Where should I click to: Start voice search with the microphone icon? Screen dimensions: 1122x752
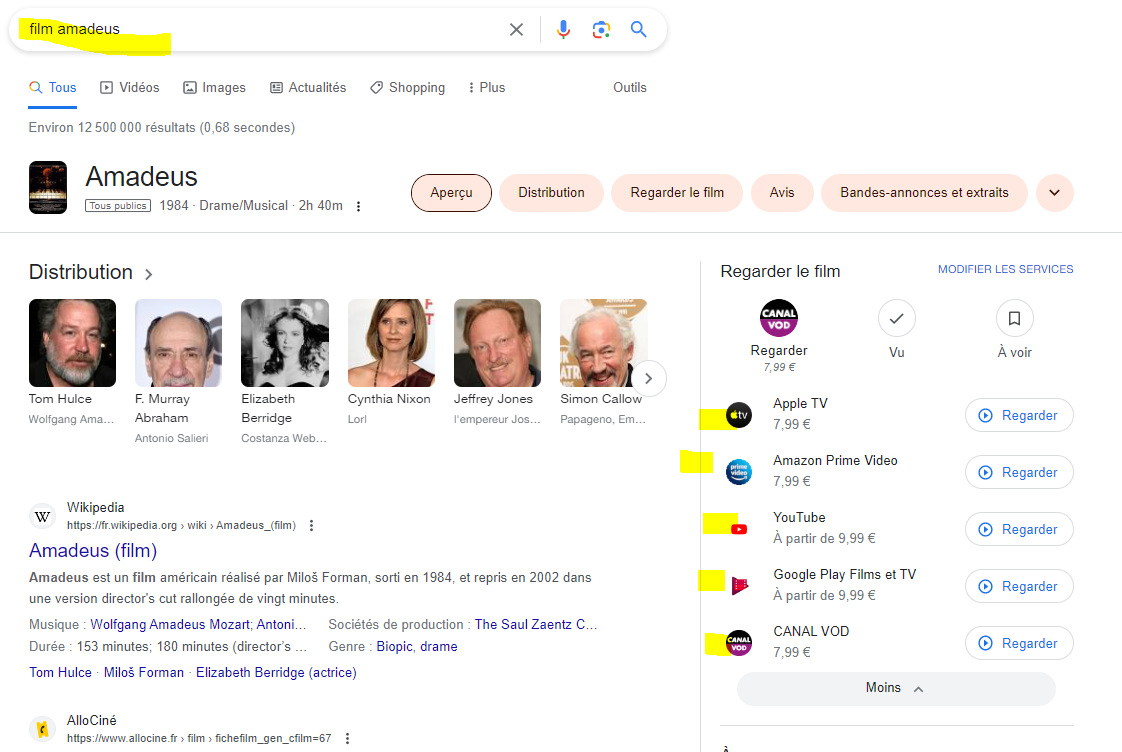[563, 29]
